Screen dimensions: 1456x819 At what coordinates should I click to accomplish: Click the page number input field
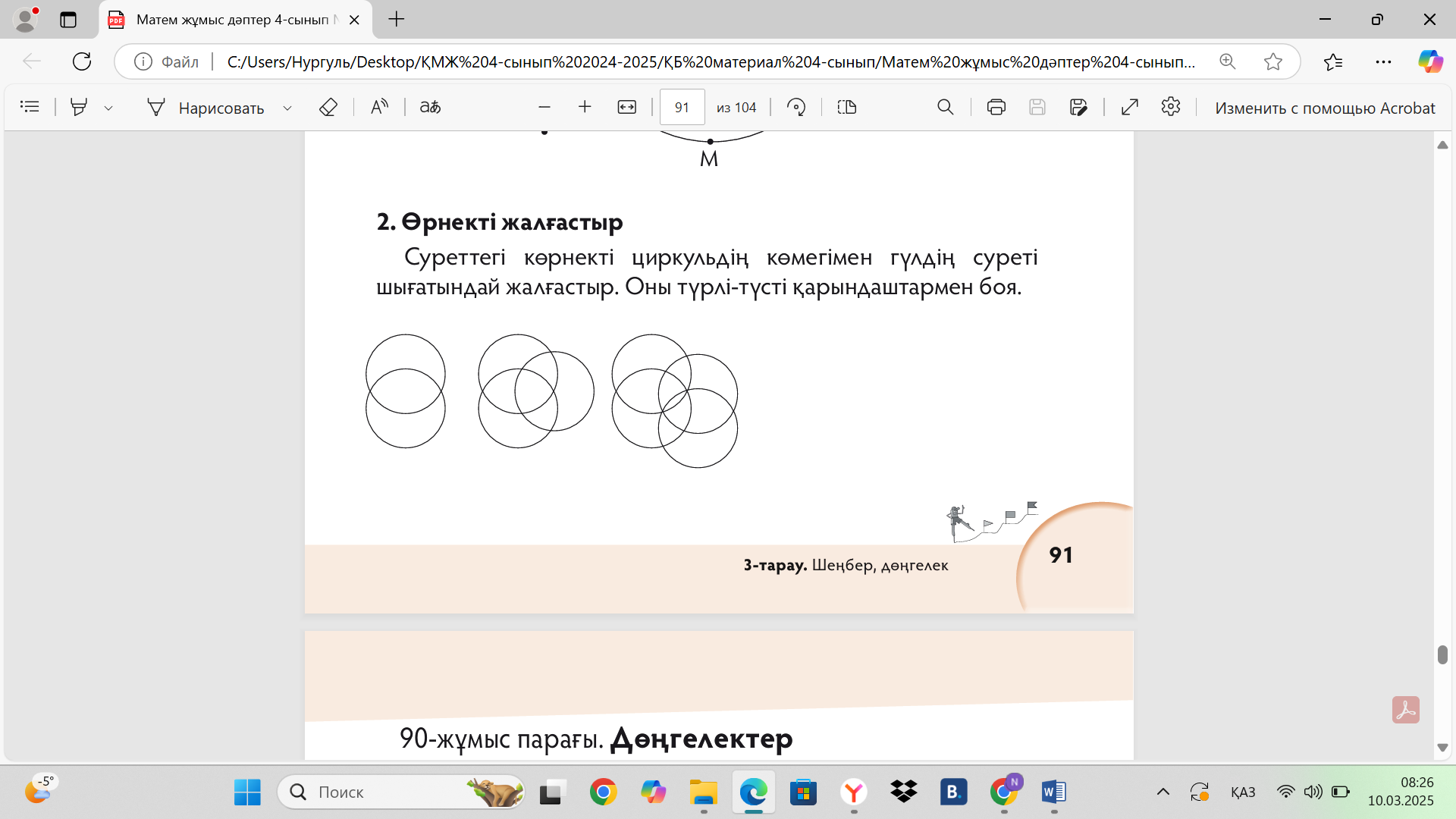point(681,107)
